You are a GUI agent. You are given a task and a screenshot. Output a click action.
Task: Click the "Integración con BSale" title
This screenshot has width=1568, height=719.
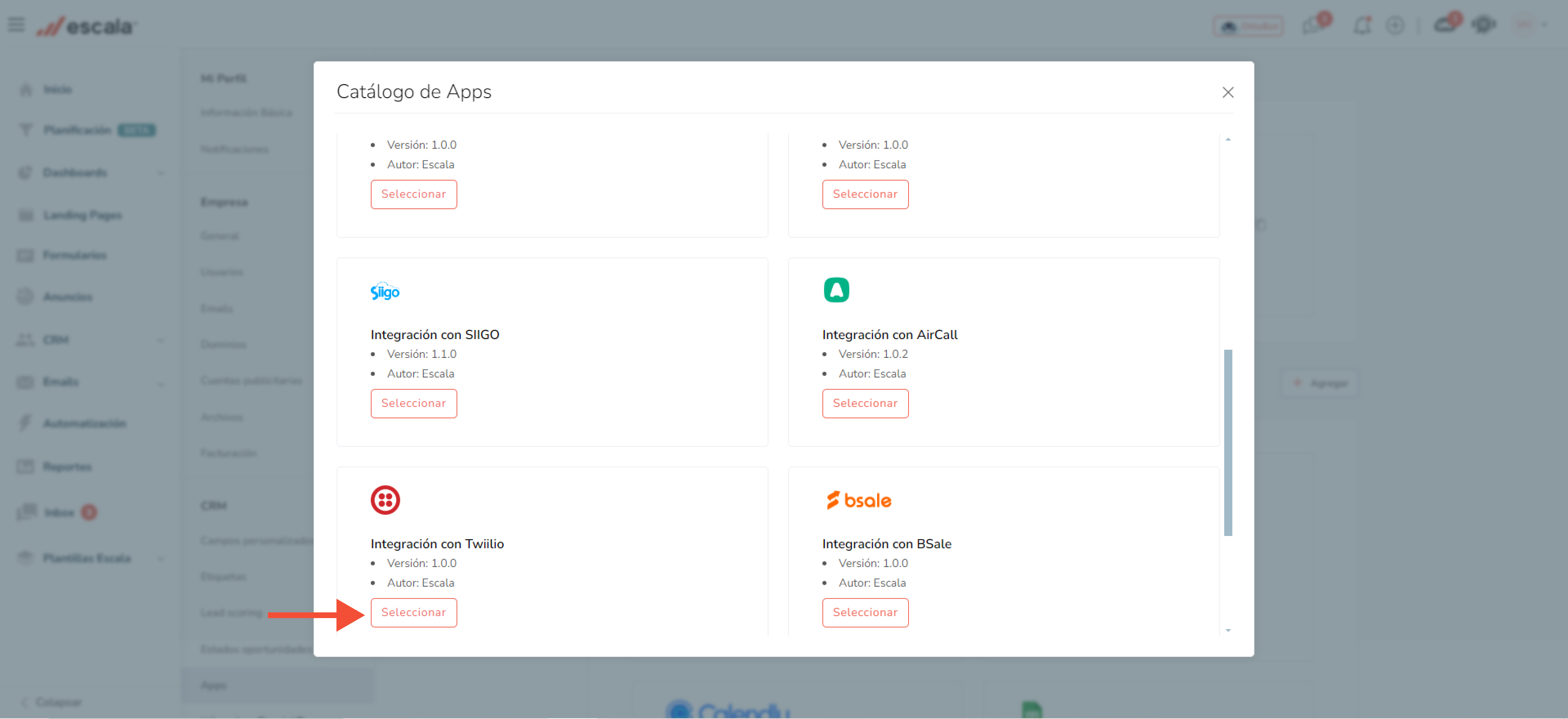tap(886, 544)
